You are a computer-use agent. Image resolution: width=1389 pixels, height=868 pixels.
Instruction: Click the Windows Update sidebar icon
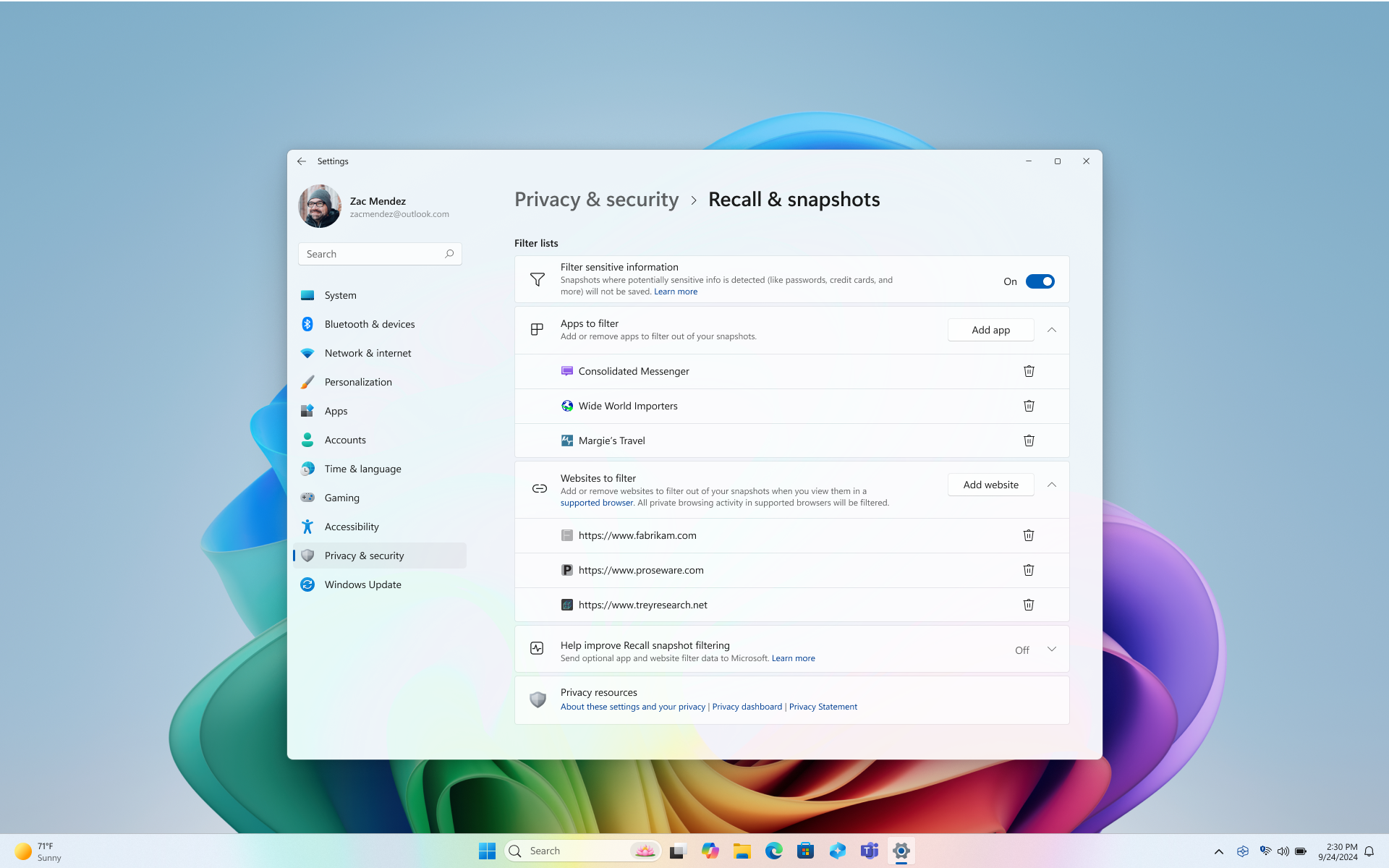[x=307, y=584]
